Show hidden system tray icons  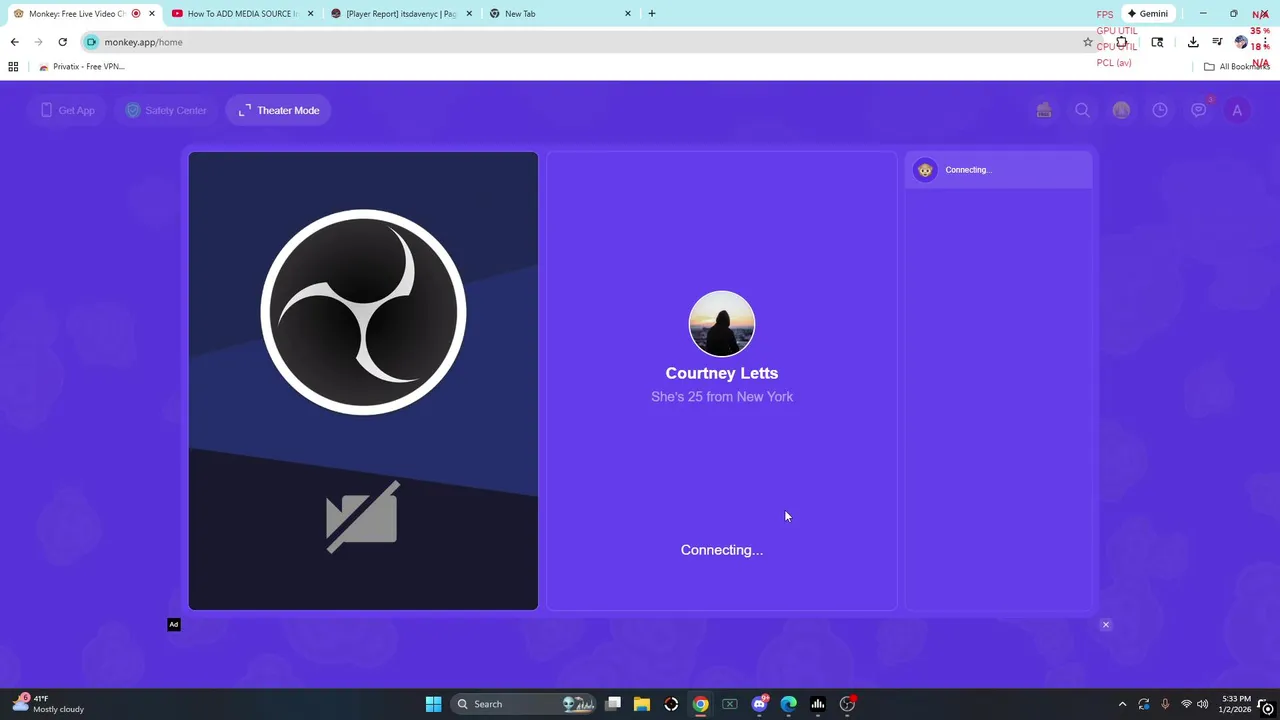tap(1122, 704)
